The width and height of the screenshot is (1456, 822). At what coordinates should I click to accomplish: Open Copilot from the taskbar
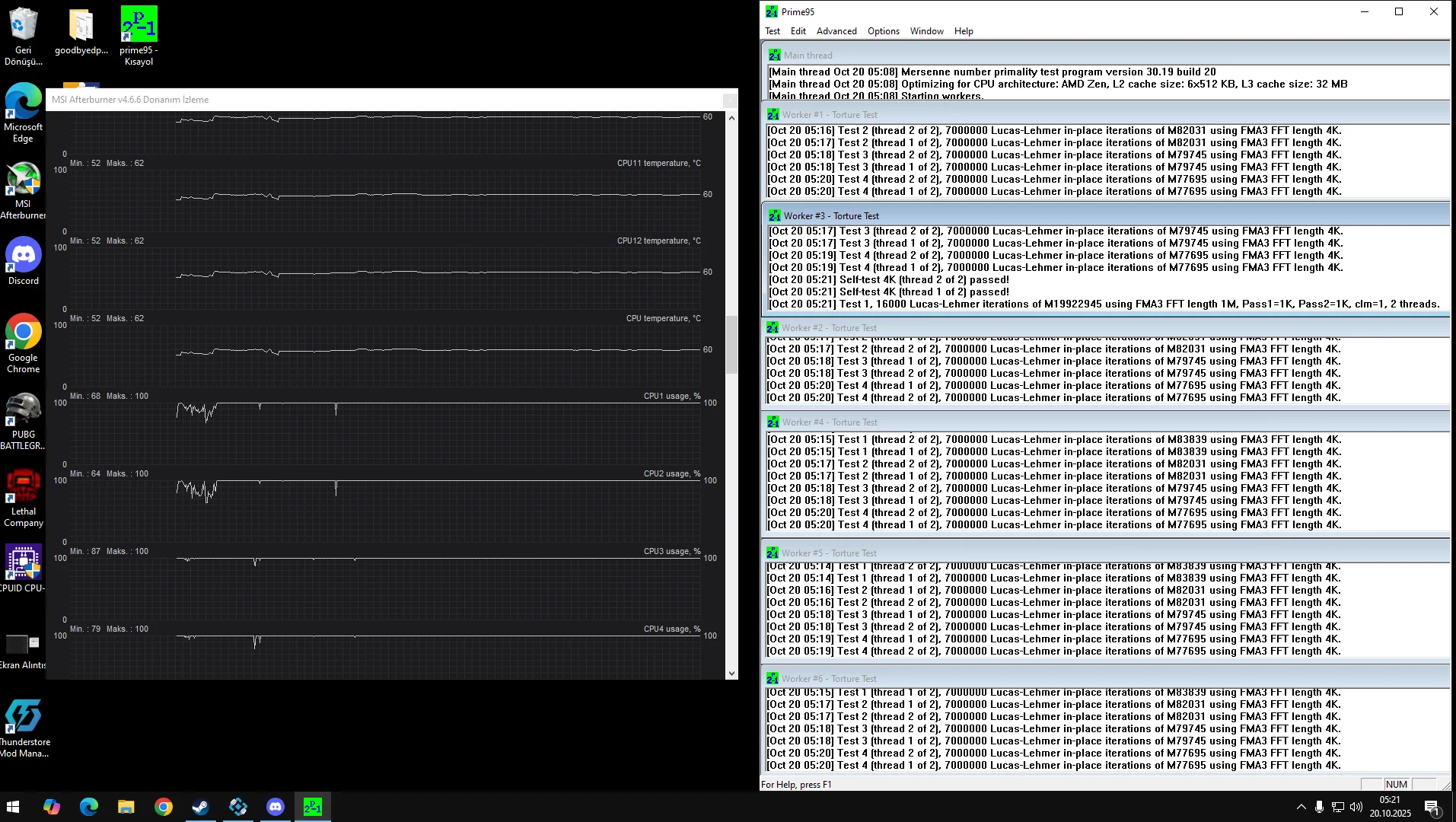52,807
